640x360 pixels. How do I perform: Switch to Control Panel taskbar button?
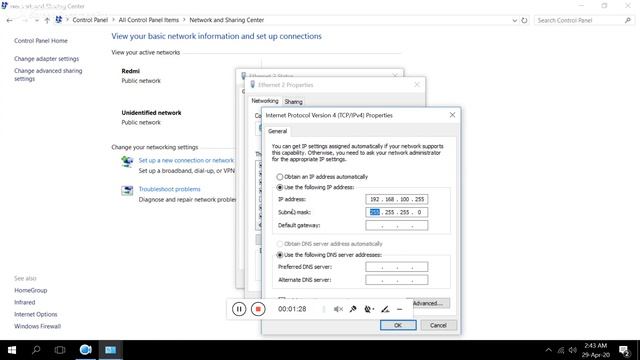pos(111,350)
